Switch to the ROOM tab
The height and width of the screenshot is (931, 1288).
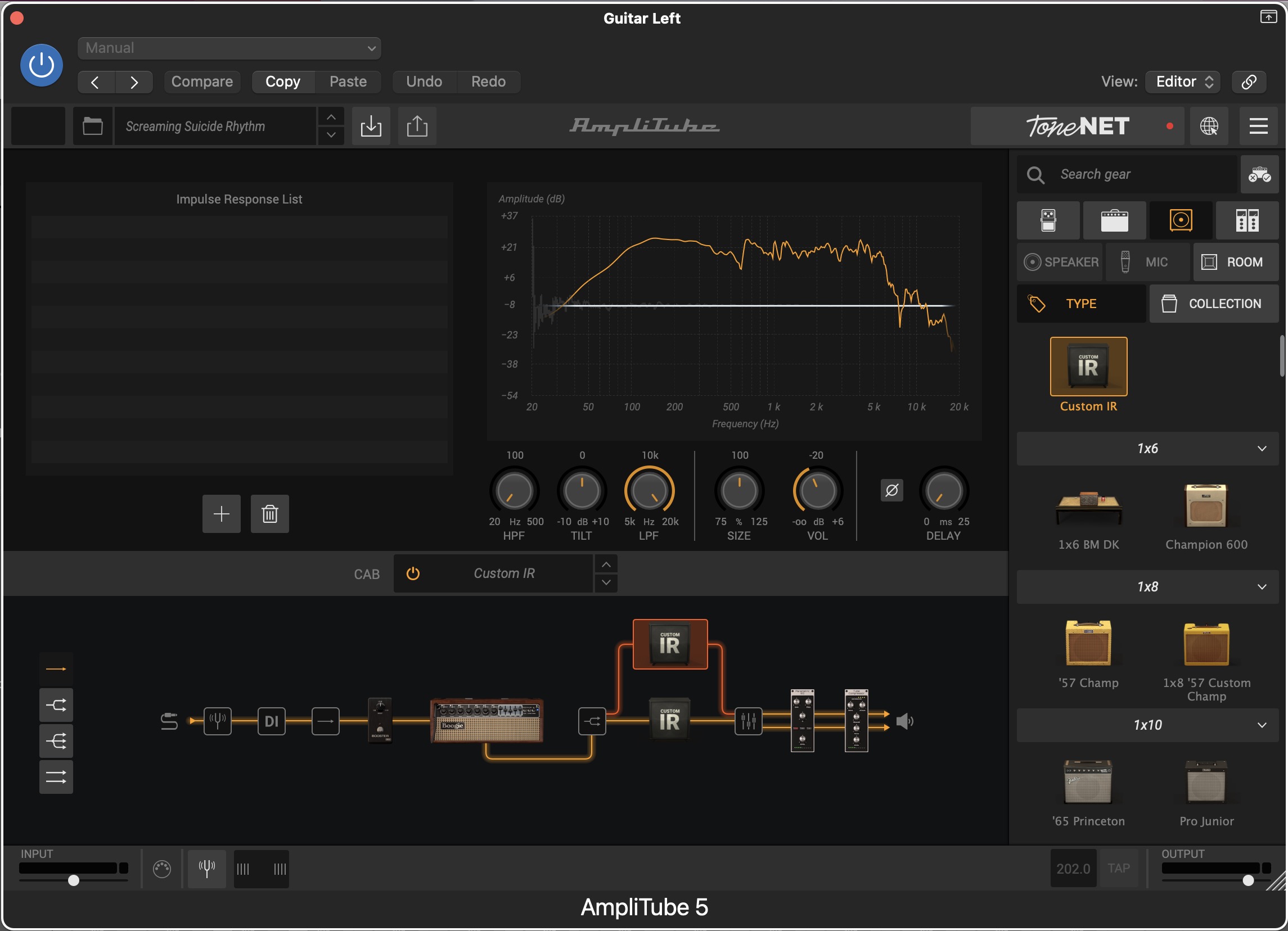(x=1236, y=263)
